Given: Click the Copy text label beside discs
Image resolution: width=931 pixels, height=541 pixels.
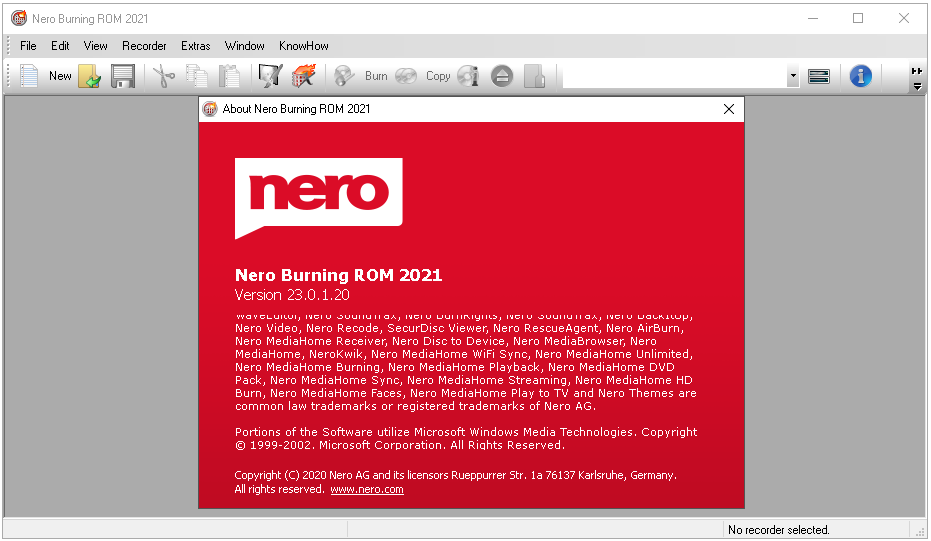Looking at the screenshot, I should [x=438, y=76].
